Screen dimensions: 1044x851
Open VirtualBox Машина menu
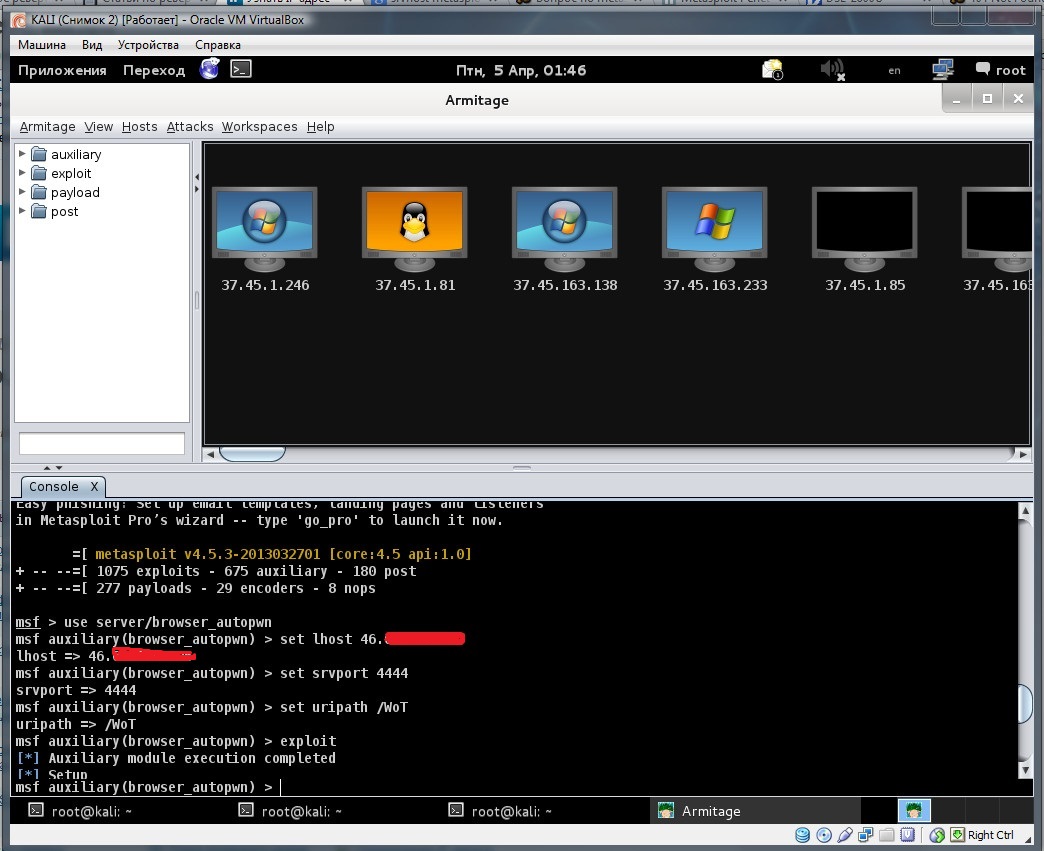[x=41, y=45]
